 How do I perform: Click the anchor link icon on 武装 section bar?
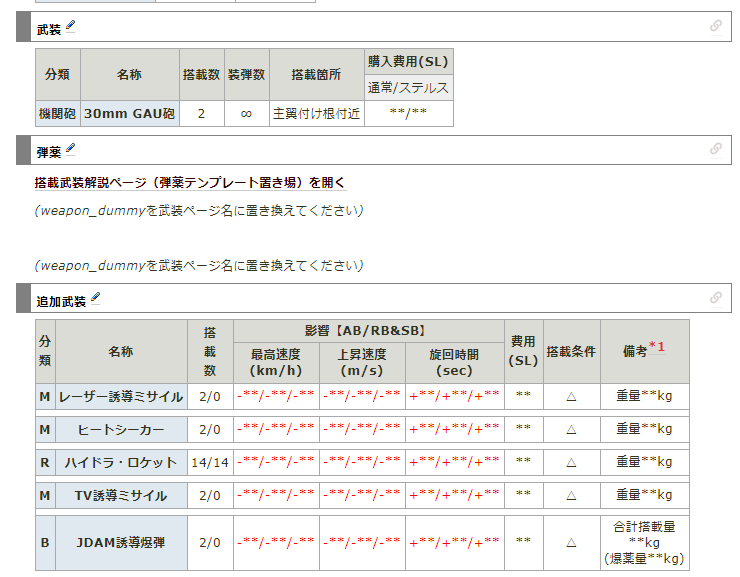[x=715, y=26]
